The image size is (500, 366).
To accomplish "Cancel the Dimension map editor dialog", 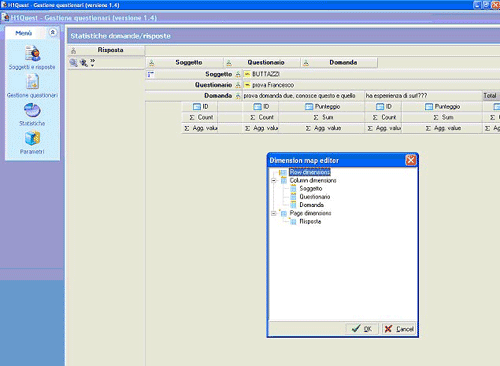I will [x=399, y=329].
